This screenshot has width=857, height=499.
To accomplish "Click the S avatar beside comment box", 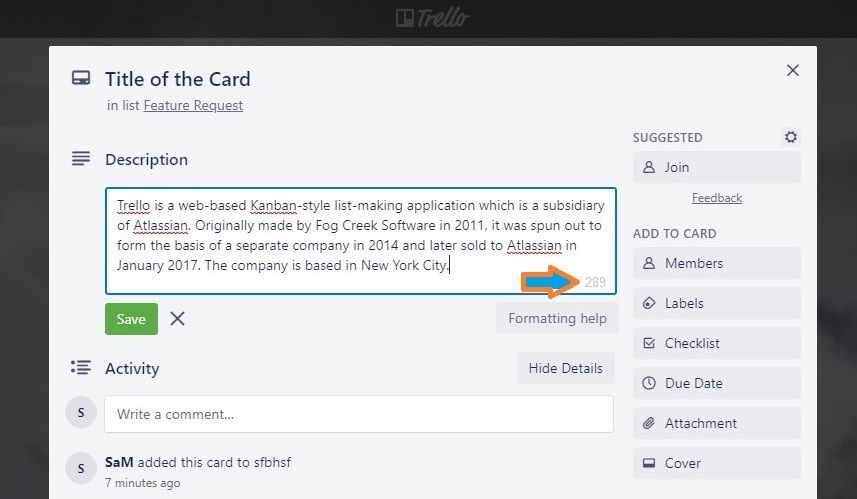I will (81, 412).
